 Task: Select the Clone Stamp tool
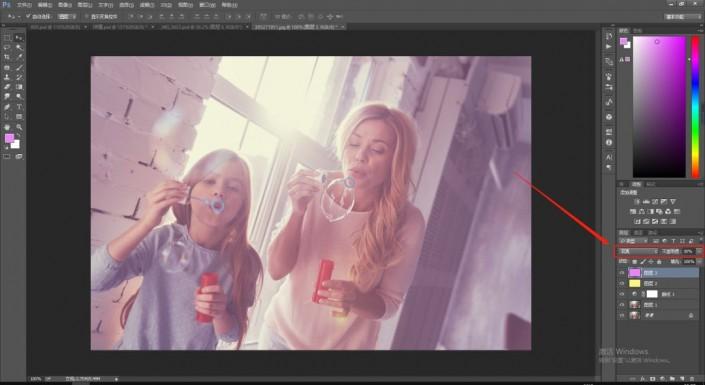pyautogui.click(x=7, y=77)
